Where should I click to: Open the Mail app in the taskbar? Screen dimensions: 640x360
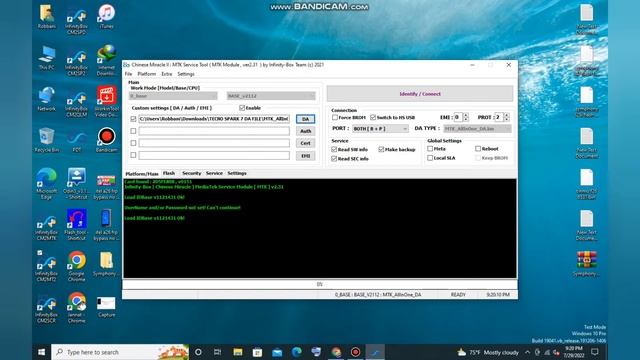coord(277,352)
